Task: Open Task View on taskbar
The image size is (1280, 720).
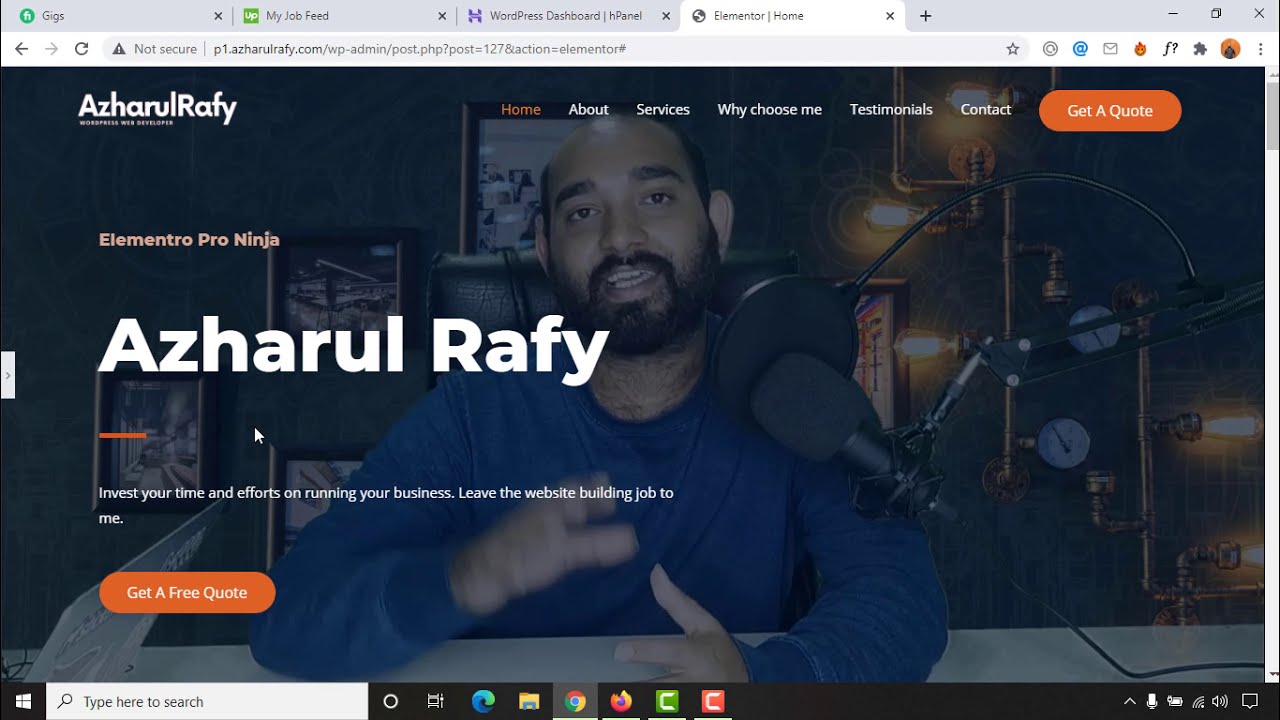Action: pos(436,701)
